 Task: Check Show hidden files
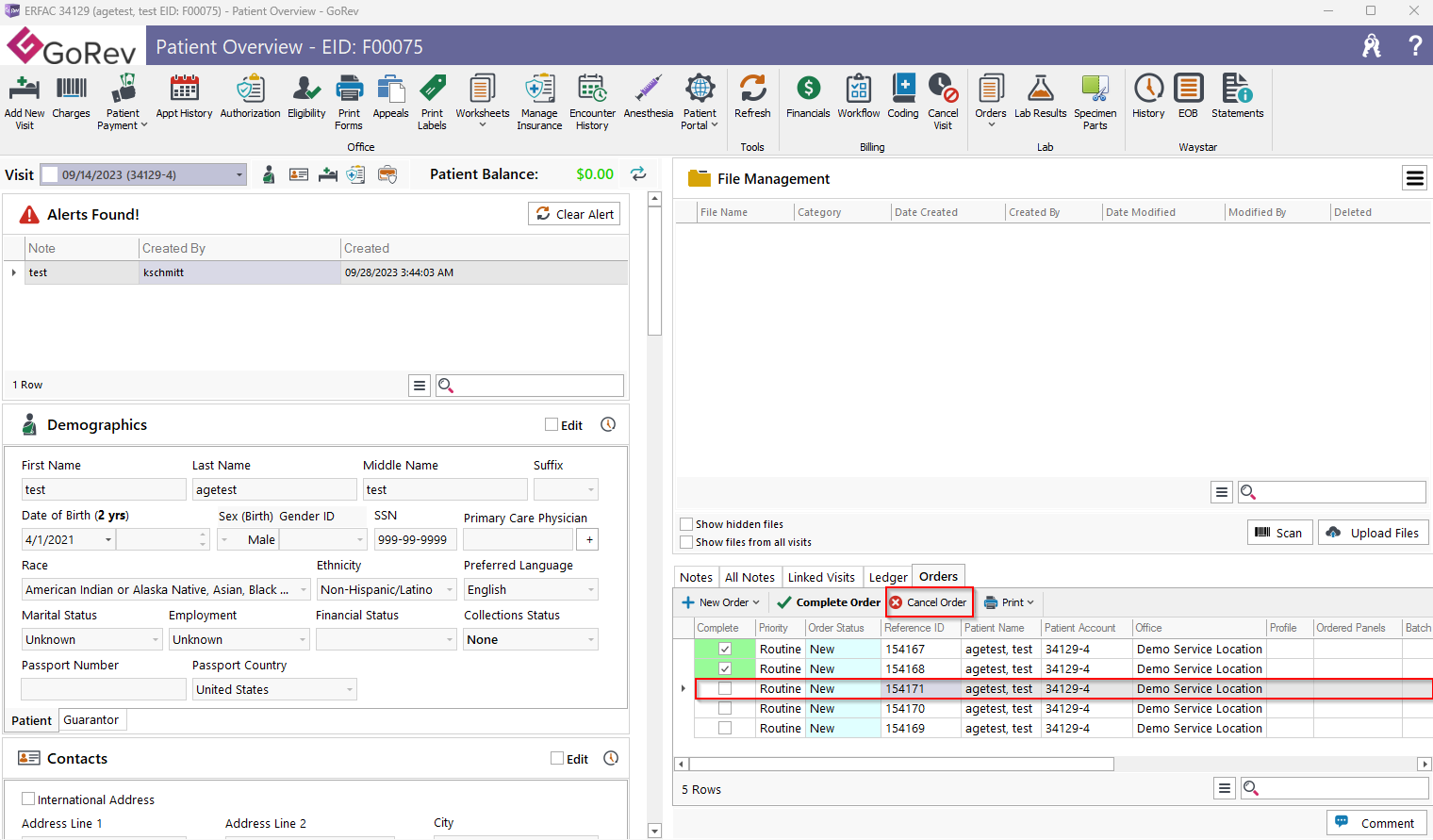(x=686, y=524)
